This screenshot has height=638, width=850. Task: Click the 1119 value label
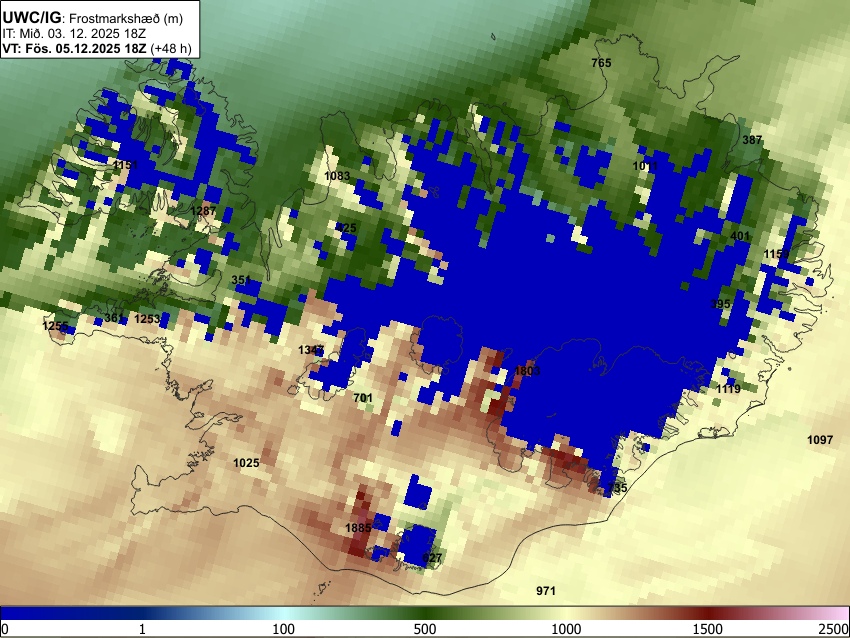[x=729, y=389]
